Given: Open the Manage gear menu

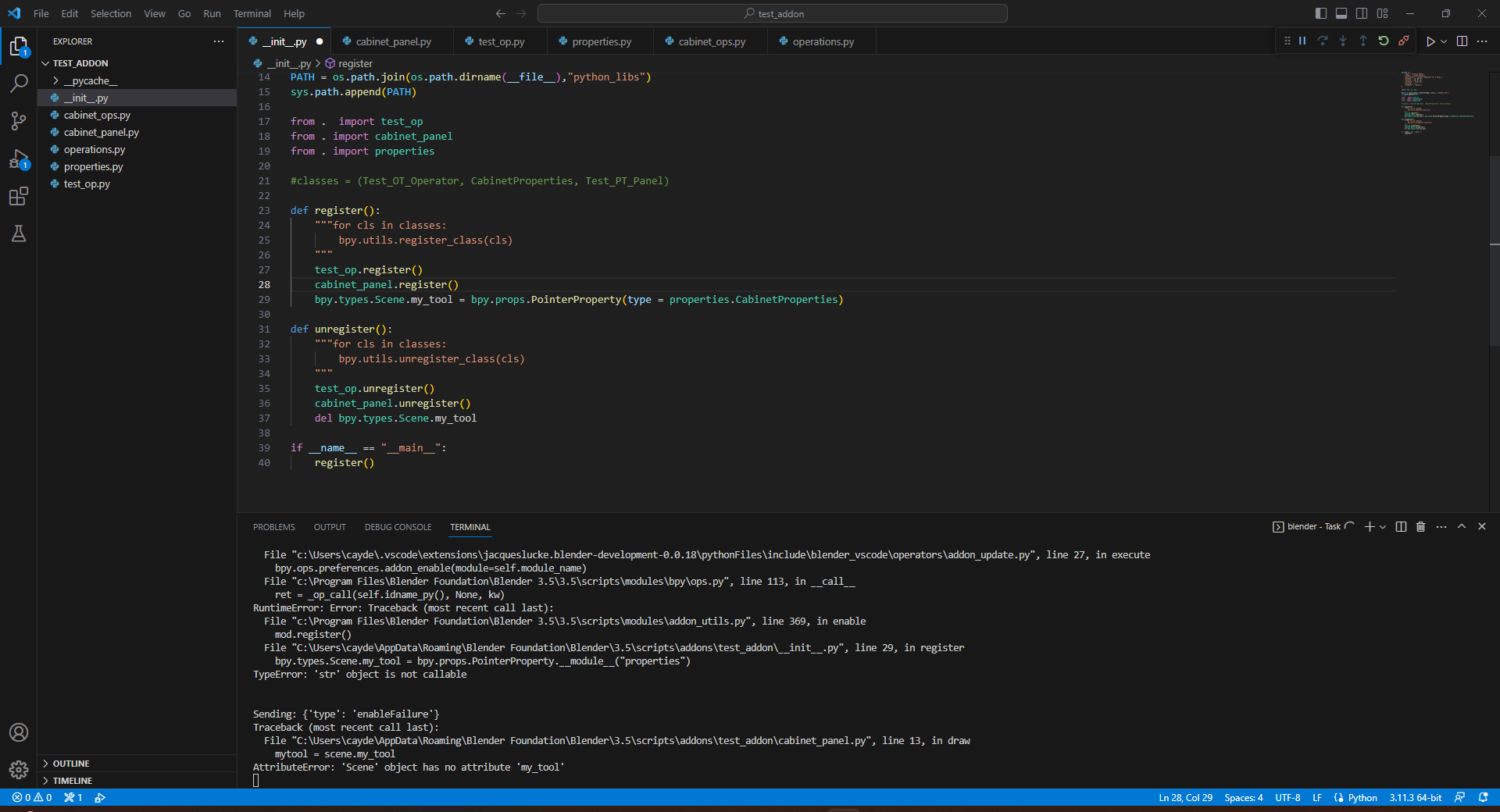Looking at the screenshot, I should (19, 770).
